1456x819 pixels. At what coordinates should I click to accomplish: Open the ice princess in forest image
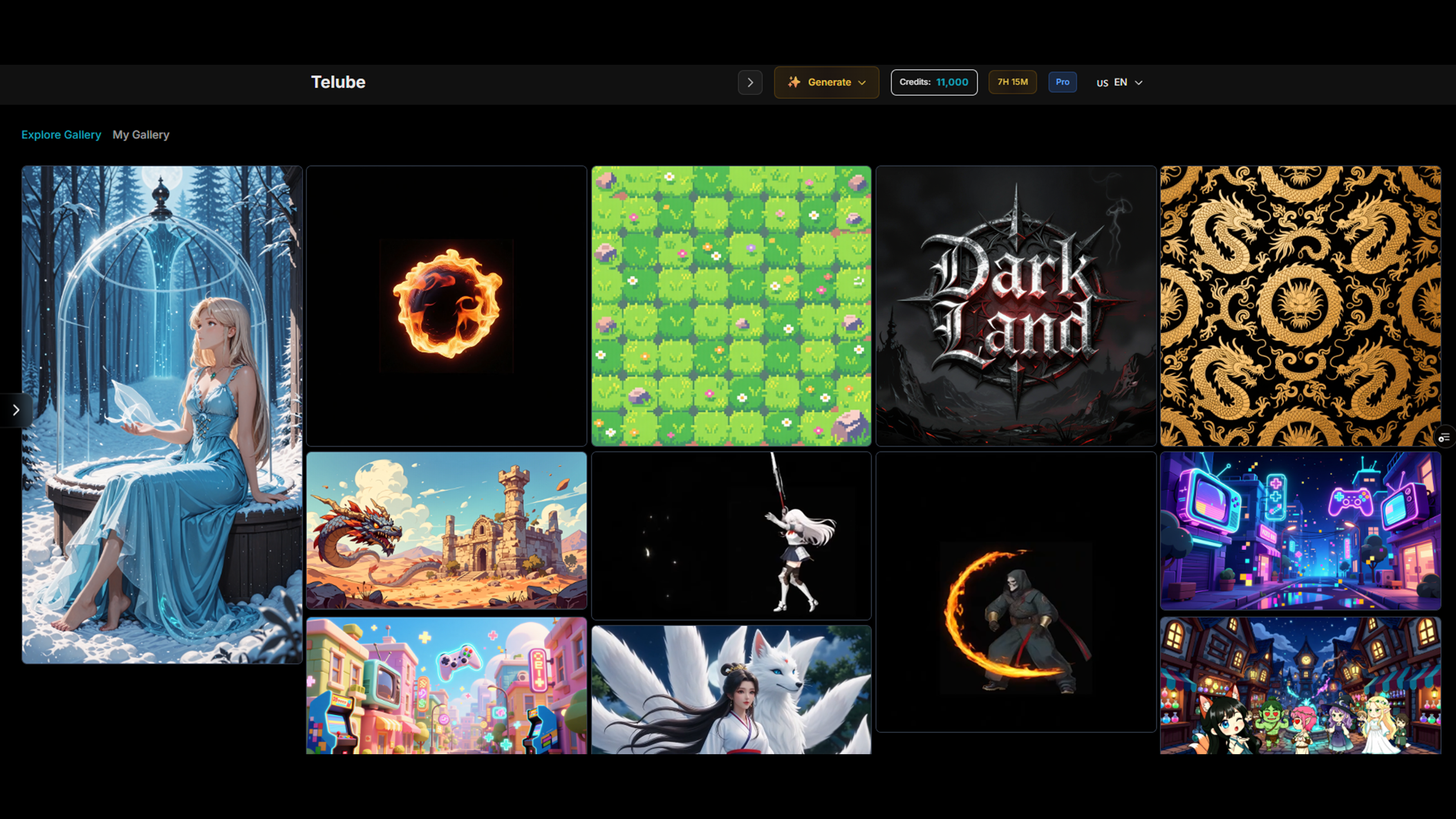tap(162, 414)
